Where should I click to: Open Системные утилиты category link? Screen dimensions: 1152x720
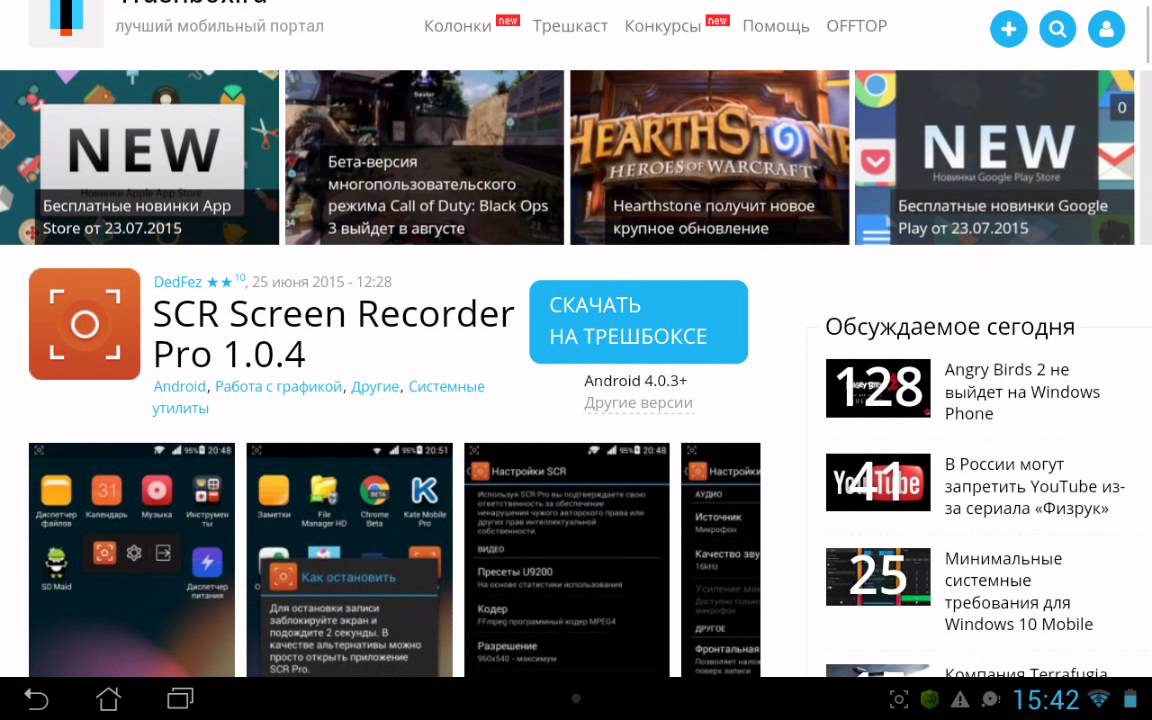coord(318,397)
